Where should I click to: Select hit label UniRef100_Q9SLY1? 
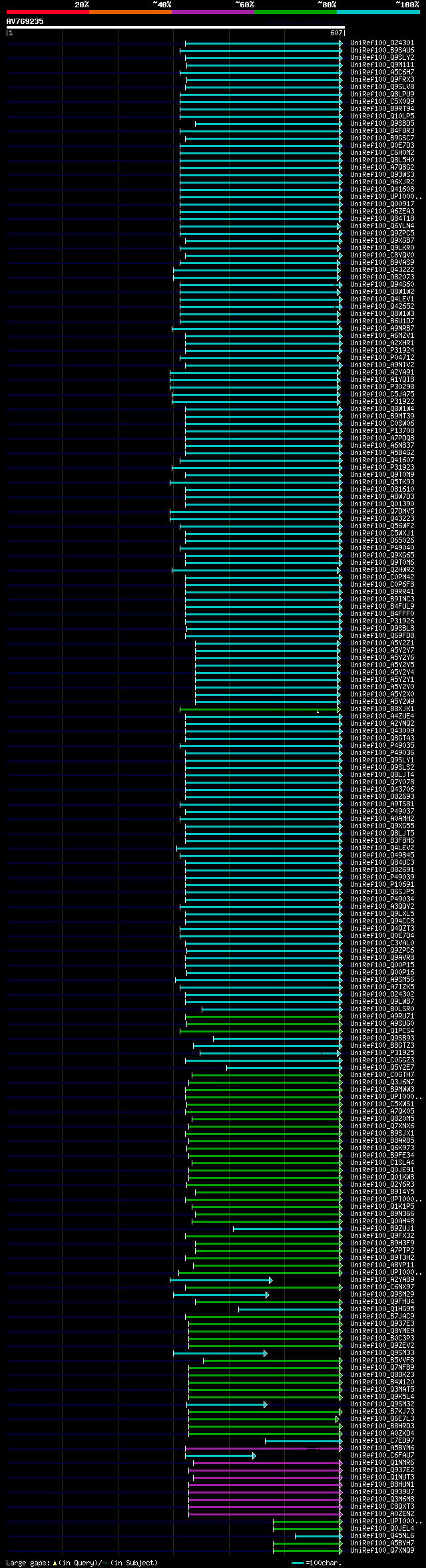pyautogui.click(x=382, y=760)
